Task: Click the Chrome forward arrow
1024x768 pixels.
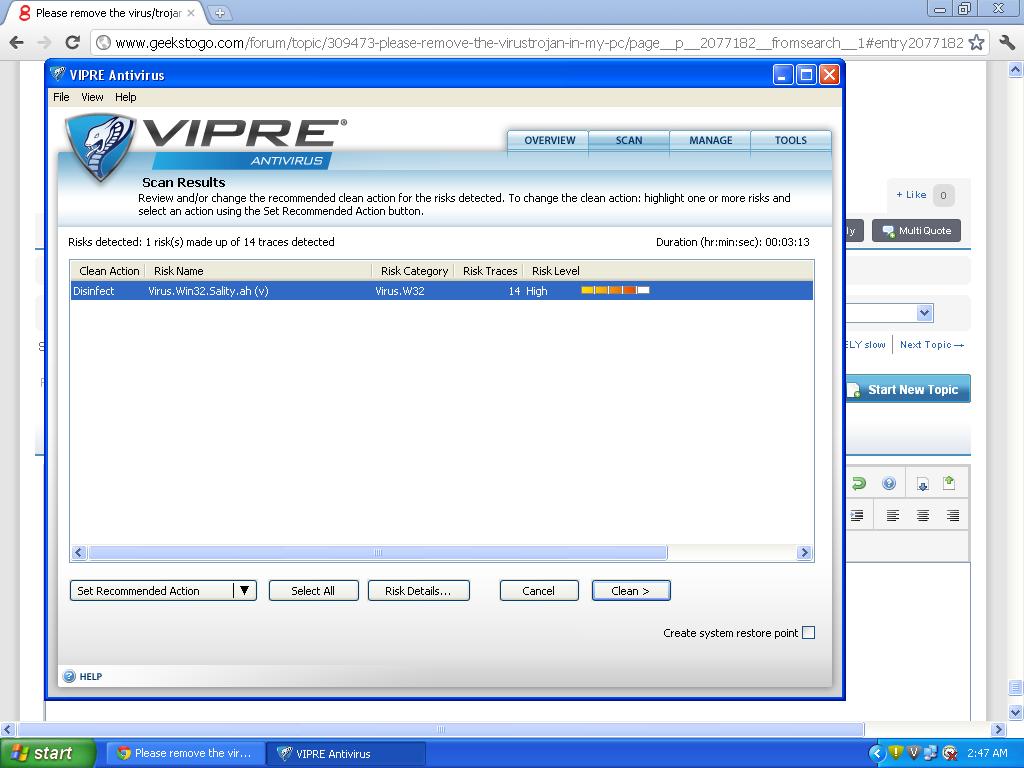Action: click(x=44, y=43)
